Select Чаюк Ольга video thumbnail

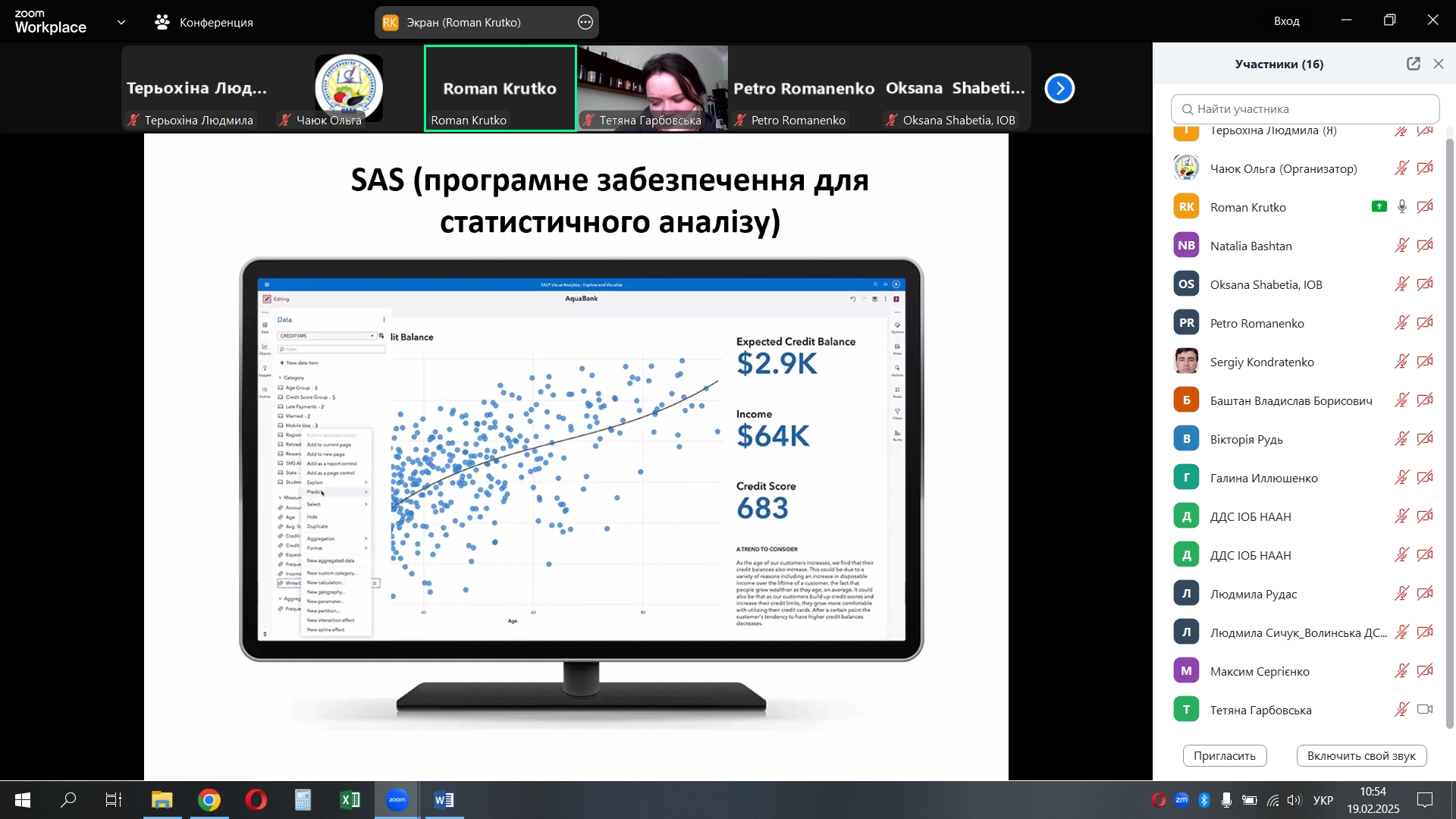coord(349,89)
